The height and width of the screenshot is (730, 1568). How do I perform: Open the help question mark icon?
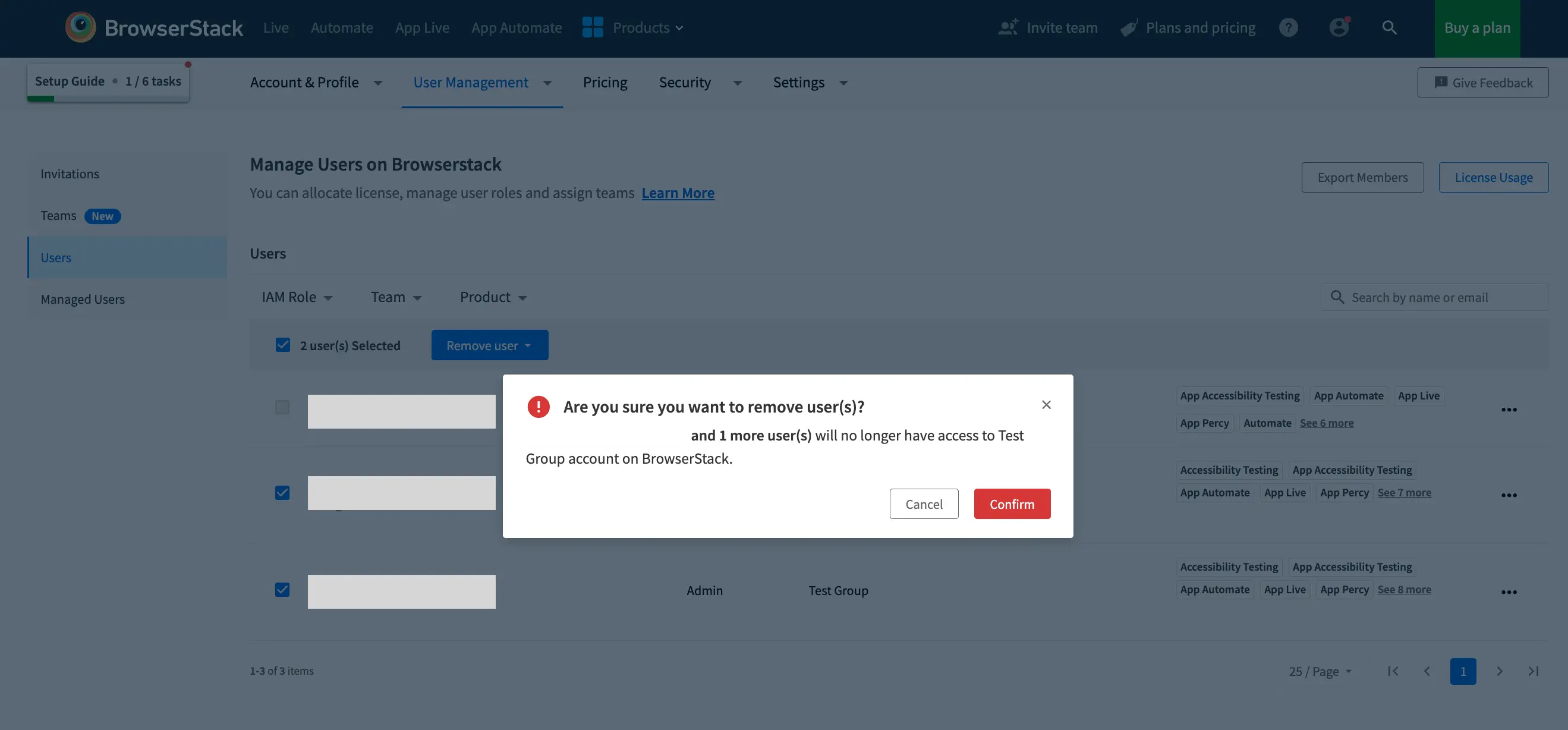(x=1288, y=27)
